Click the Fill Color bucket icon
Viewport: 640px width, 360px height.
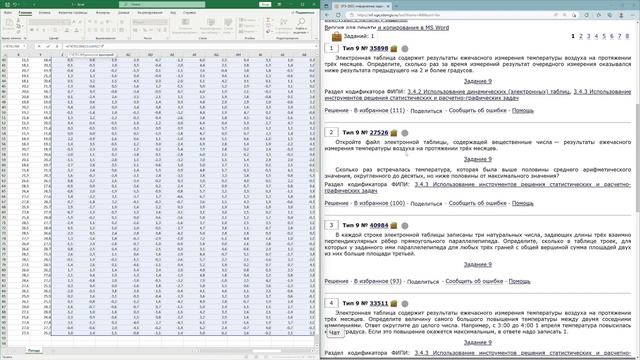(67, 30)
